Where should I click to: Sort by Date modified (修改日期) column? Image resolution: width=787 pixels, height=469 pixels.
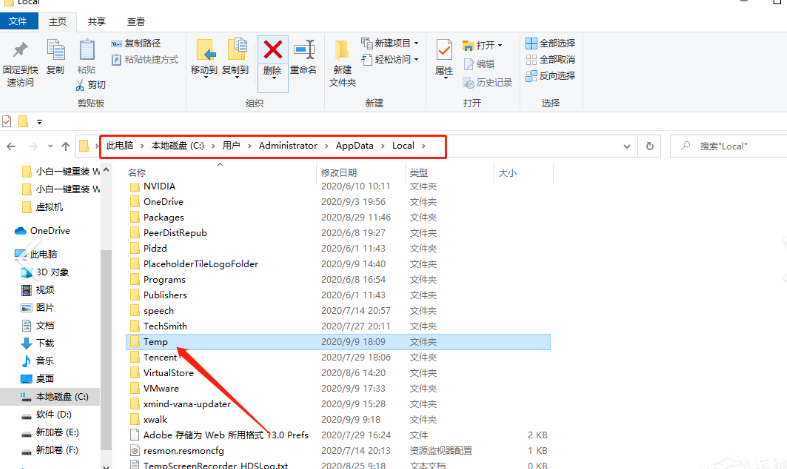tap(339, 173)
